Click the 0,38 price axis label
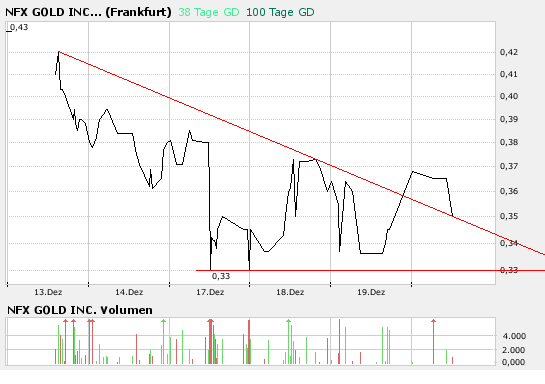 click(x=509, y=142)
